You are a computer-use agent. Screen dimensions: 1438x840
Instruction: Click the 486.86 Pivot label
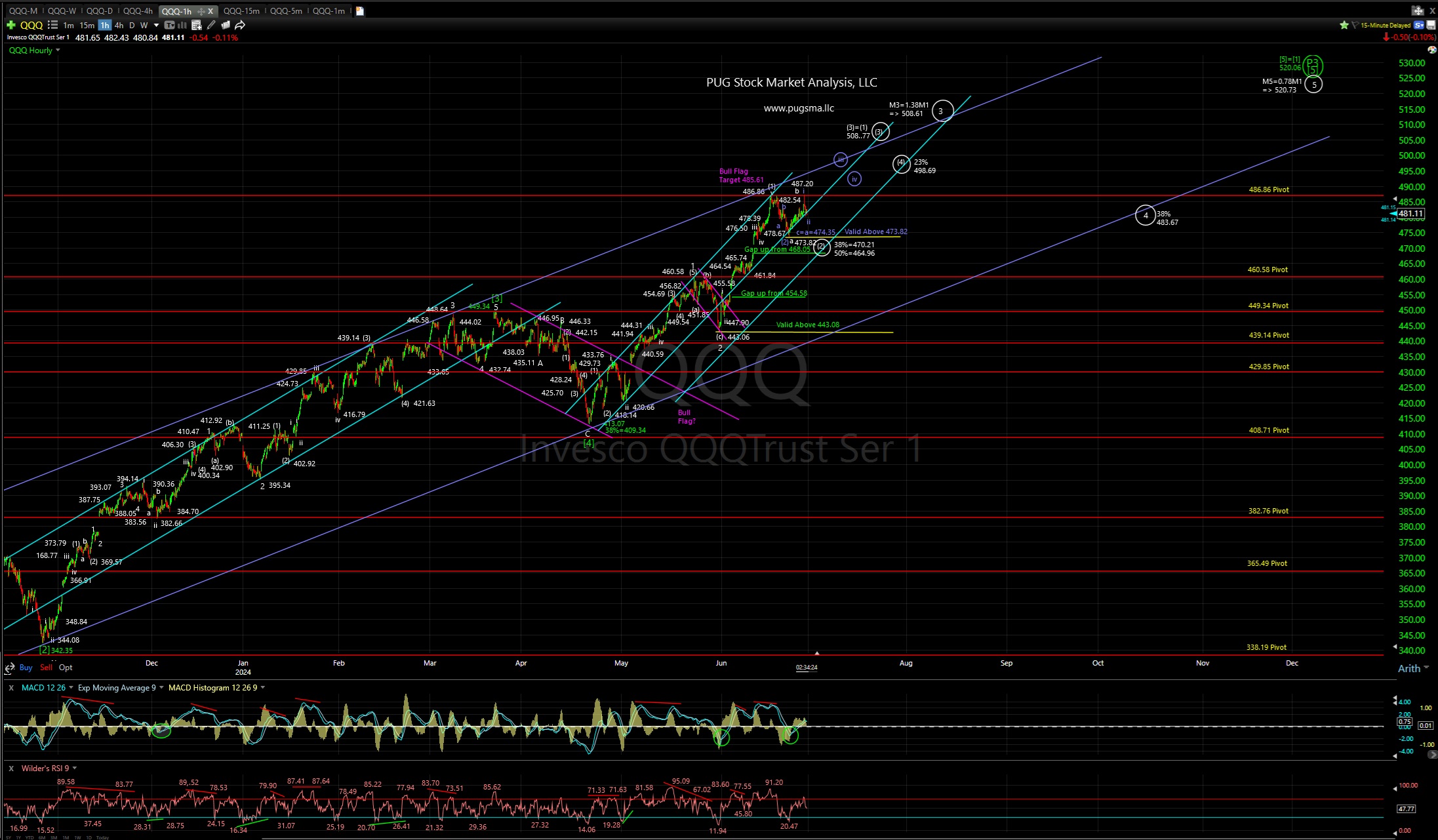(1269, 190)
